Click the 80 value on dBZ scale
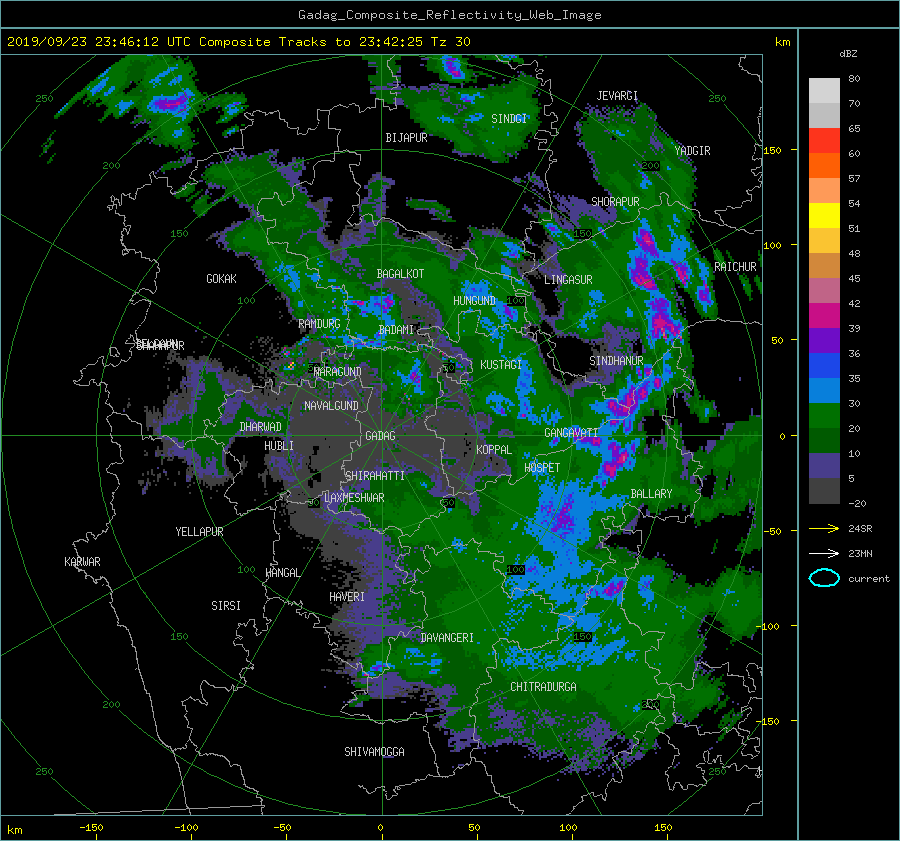900x841 pixels. click(x=854, y=78)
